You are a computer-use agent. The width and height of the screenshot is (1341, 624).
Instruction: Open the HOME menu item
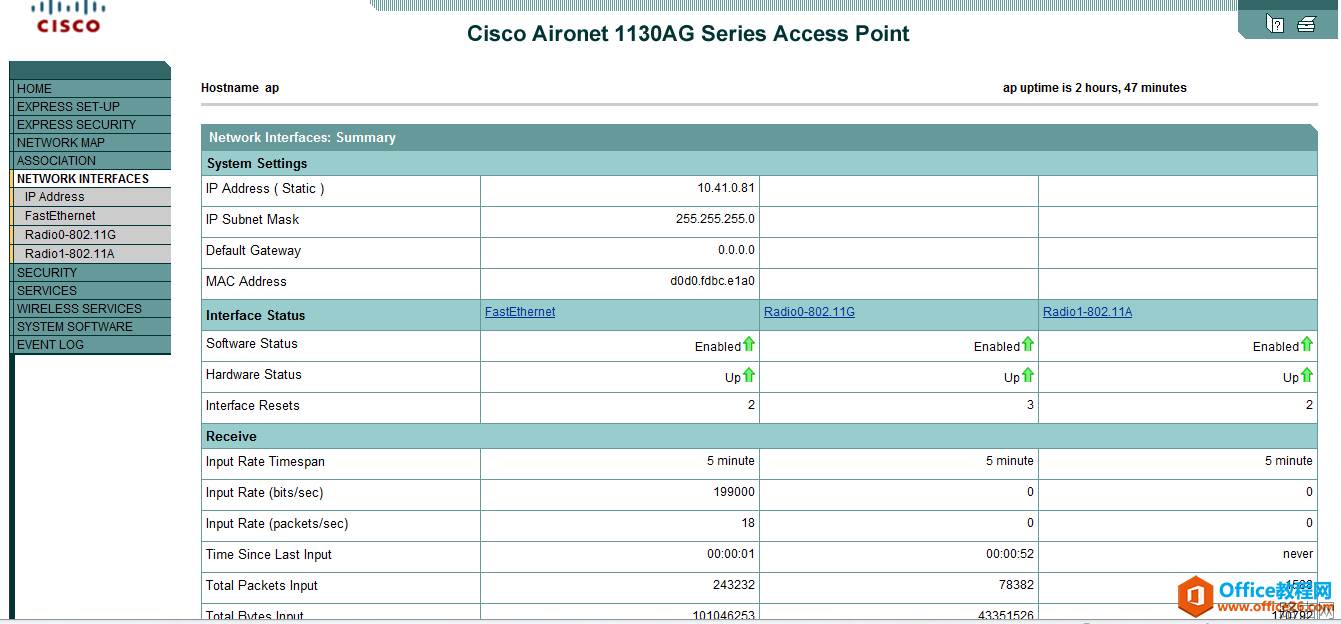click(x=91, y=88)
